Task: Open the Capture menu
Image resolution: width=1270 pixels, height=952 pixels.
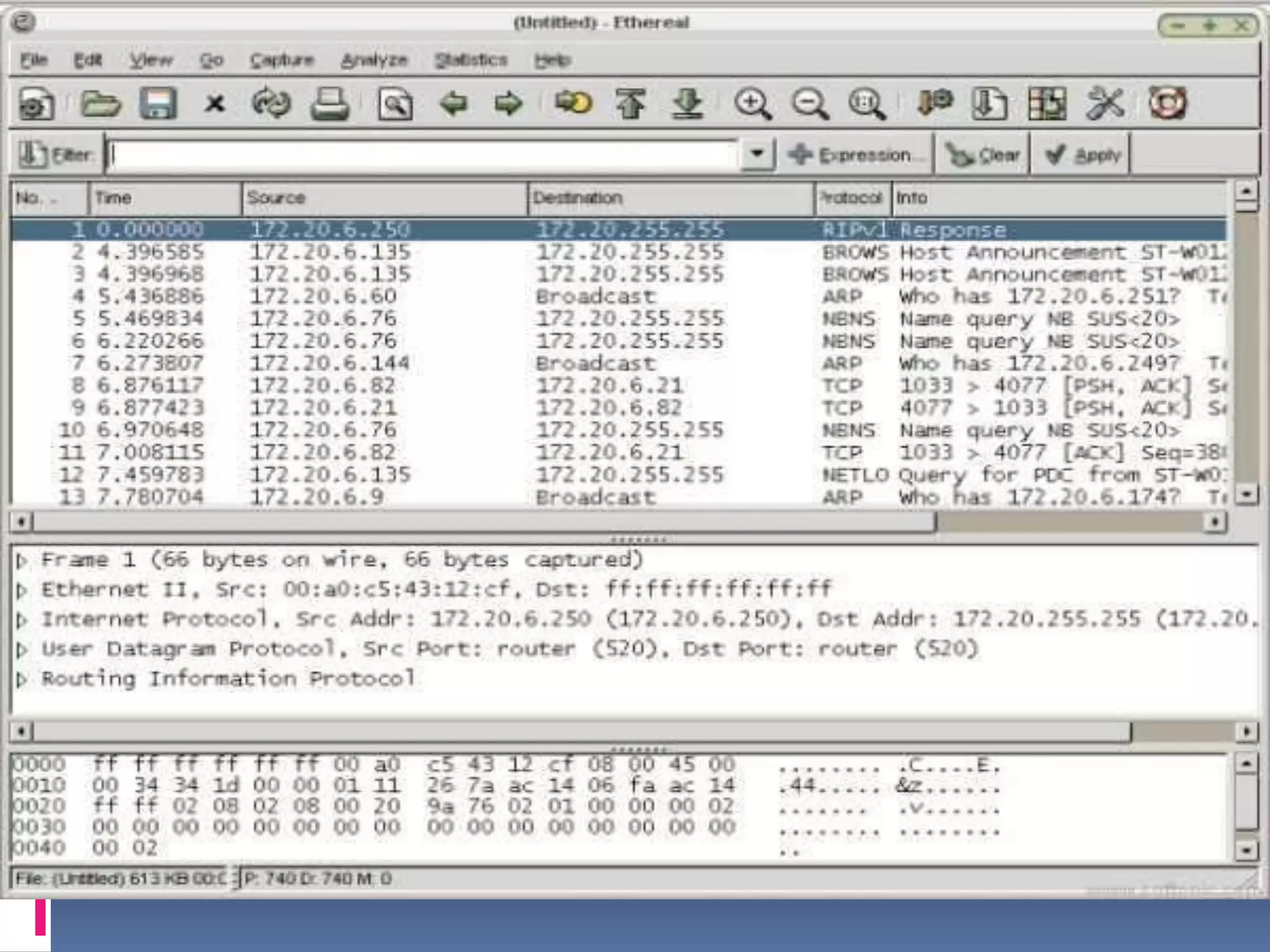Action: click(282, 60)
